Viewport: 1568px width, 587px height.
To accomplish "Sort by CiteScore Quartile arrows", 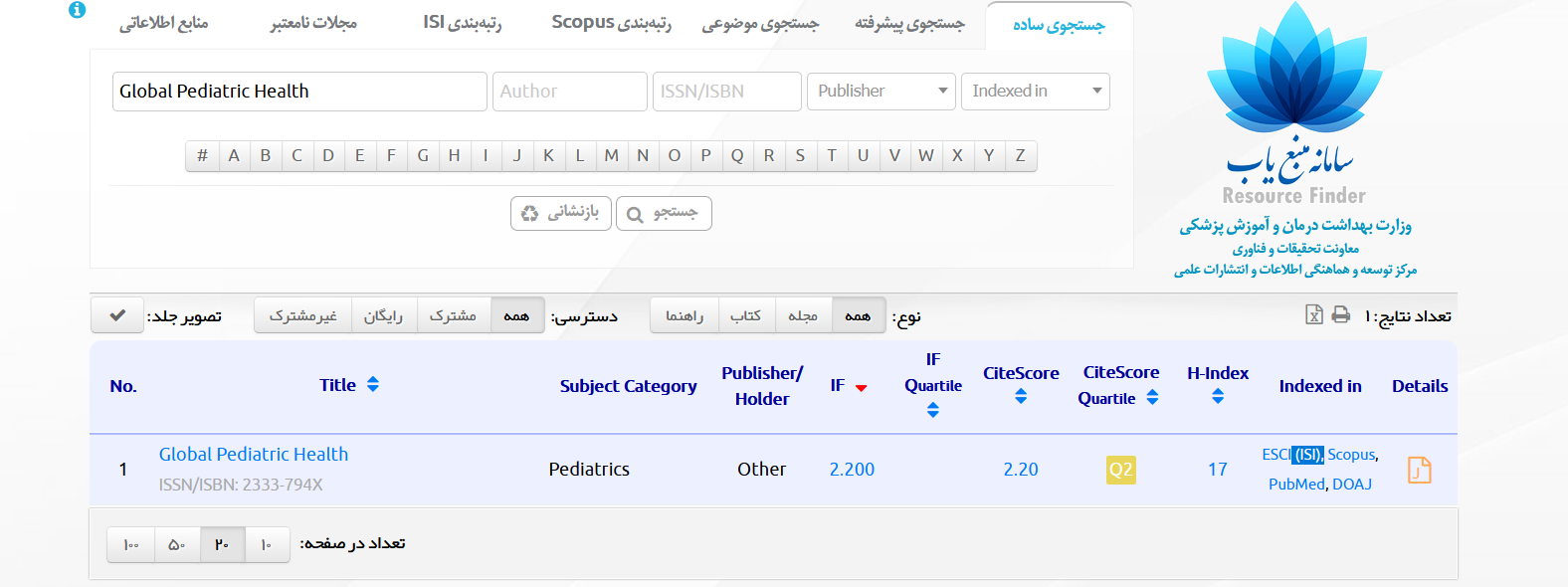I will 1152,397.
